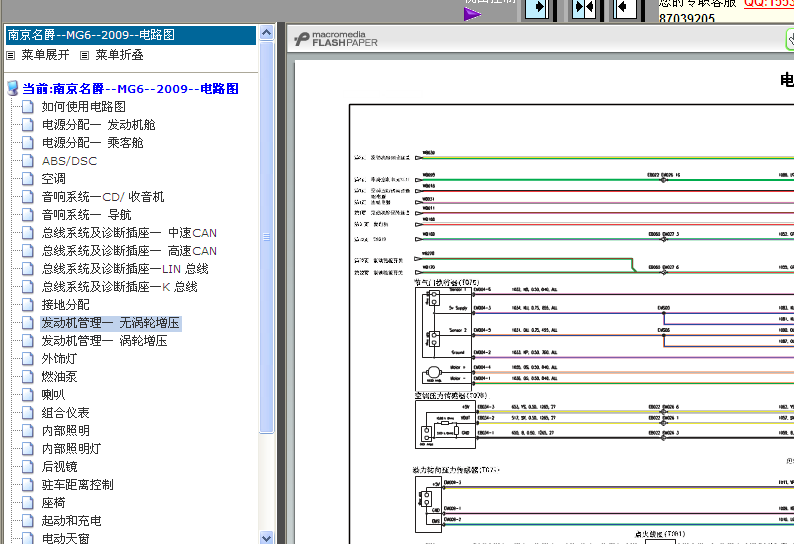
Task: Click page icon next to 如何使用电路图
Action: pyautogui.click(x=28, y=107)
